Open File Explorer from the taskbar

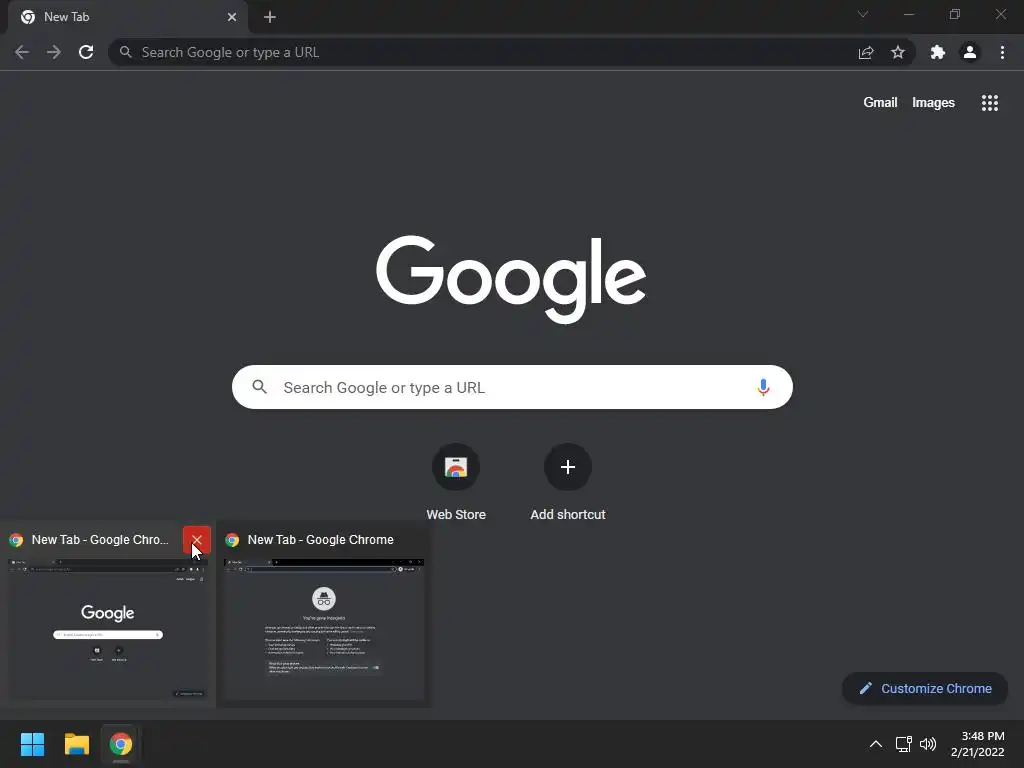pos(76,744)
